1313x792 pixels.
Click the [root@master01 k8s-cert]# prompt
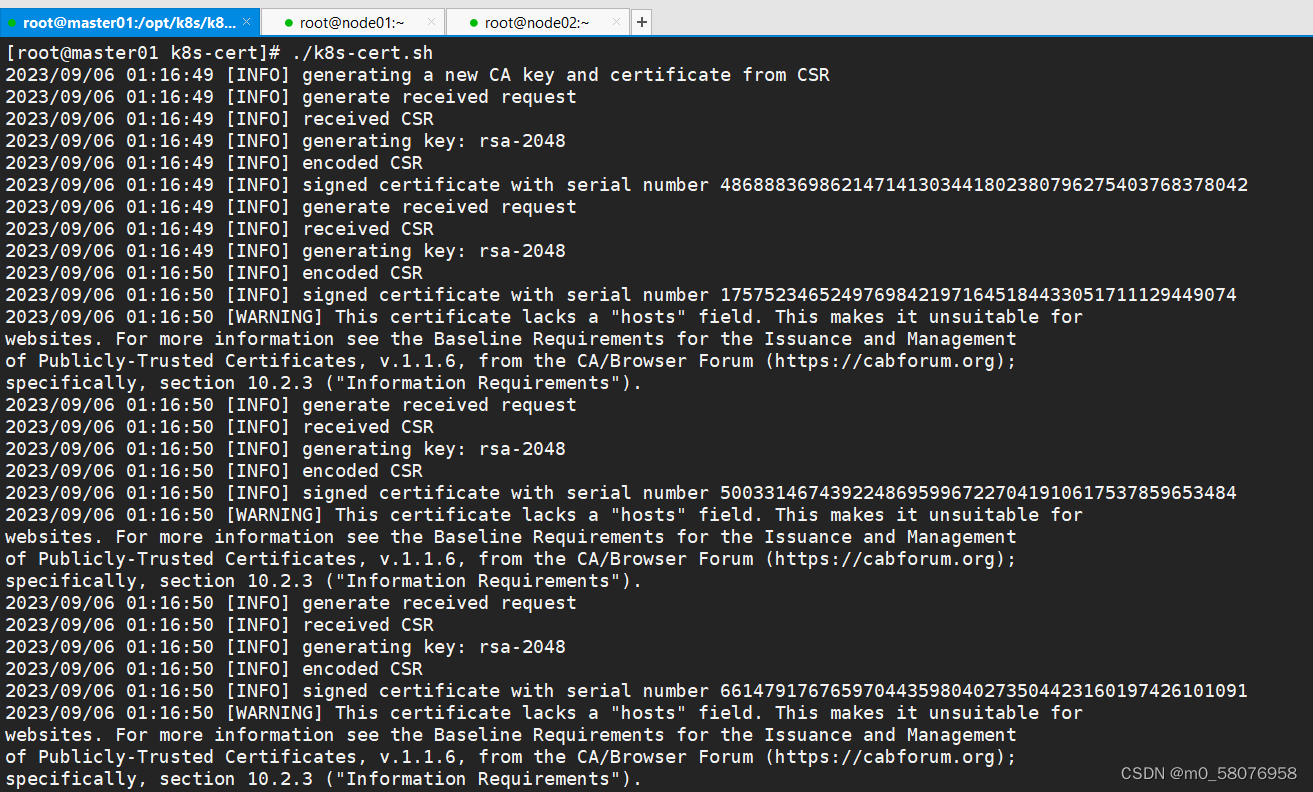click(x=143, y=53)
